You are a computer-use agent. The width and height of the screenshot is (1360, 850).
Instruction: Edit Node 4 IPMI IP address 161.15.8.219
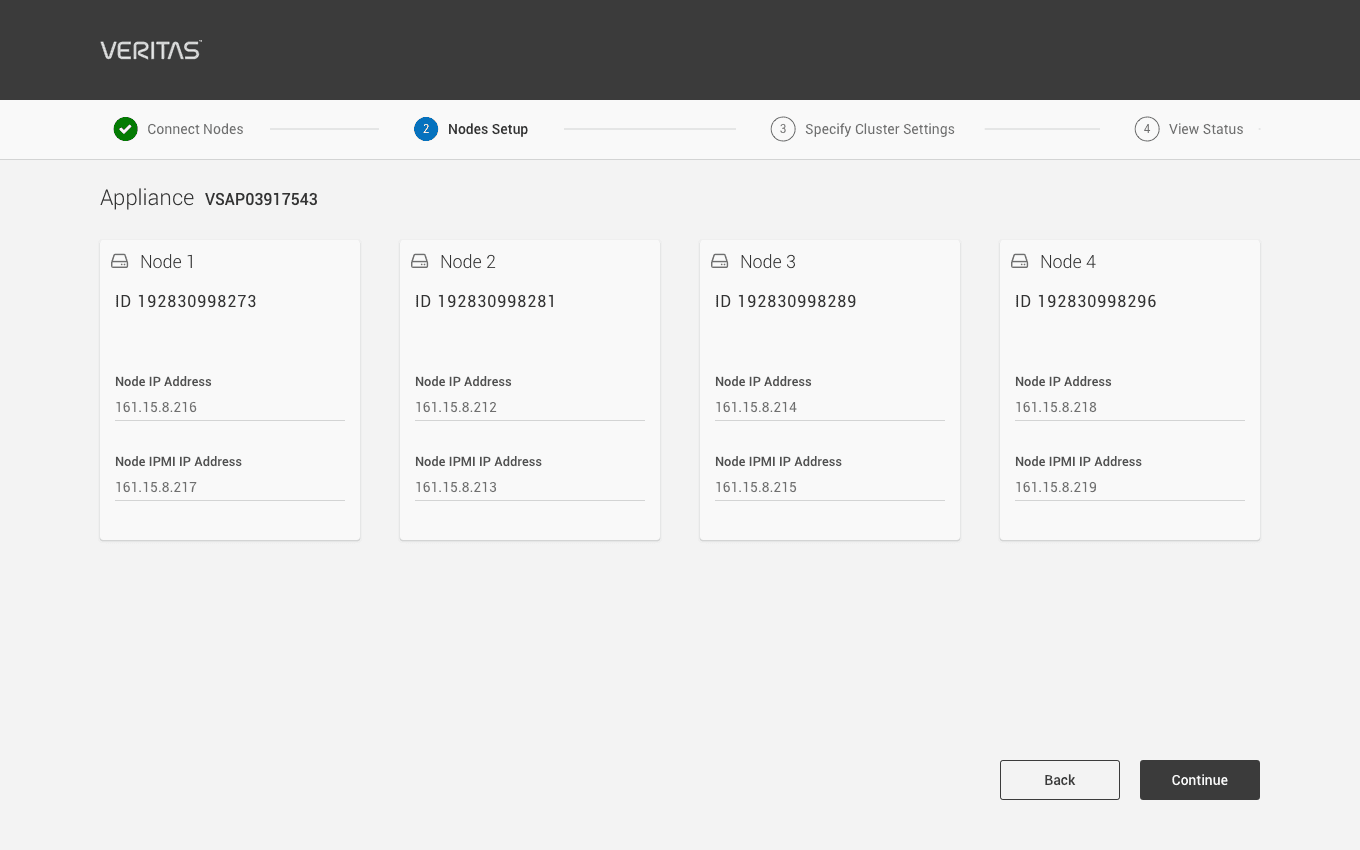click(1130, 487)
